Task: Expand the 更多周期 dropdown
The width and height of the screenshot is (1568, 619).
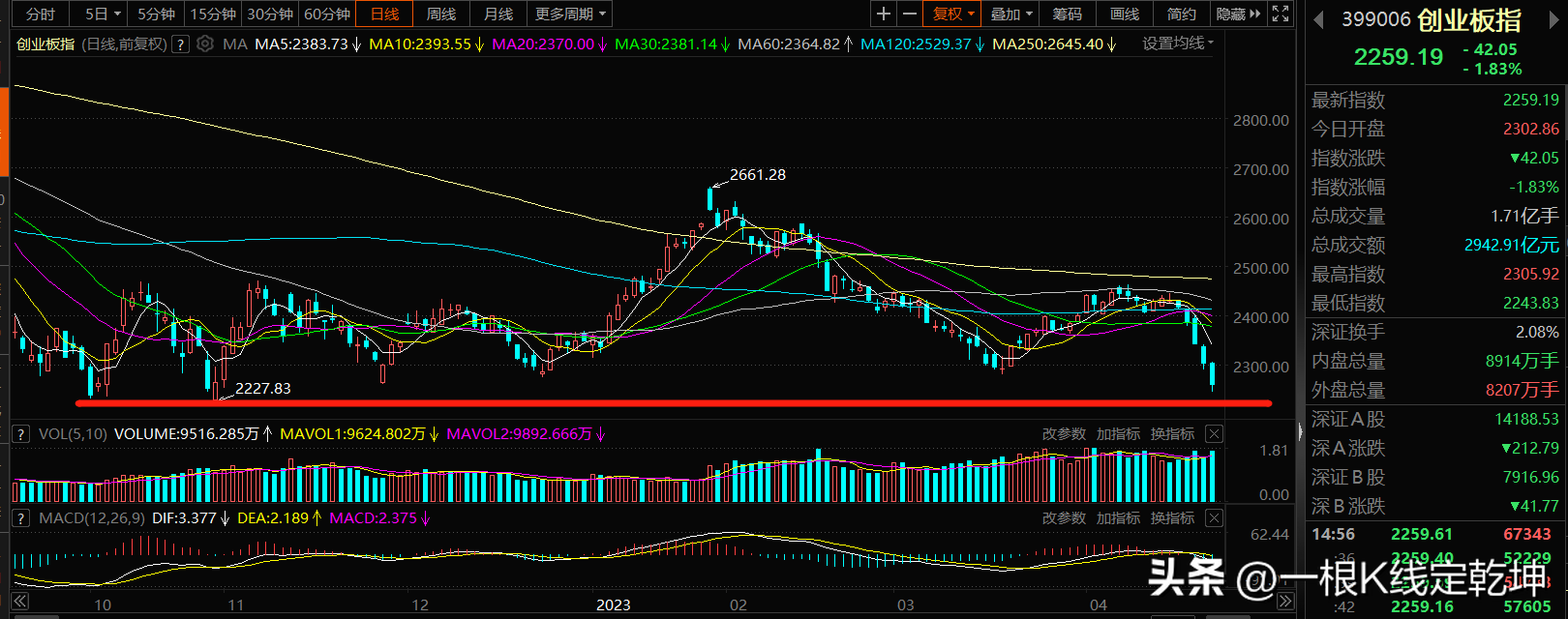Action: (570, 14)
